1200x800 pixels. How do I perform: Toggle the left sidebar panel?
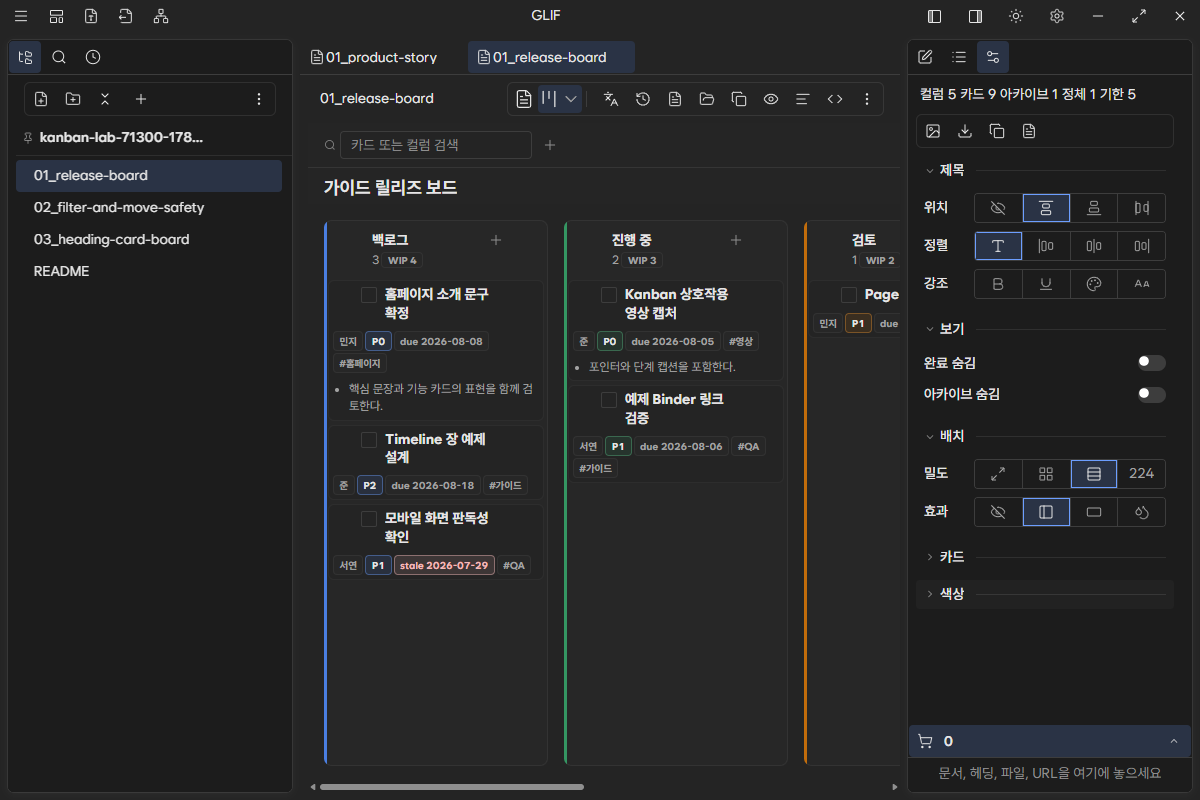pyautogui.click(x=935, y=16)
